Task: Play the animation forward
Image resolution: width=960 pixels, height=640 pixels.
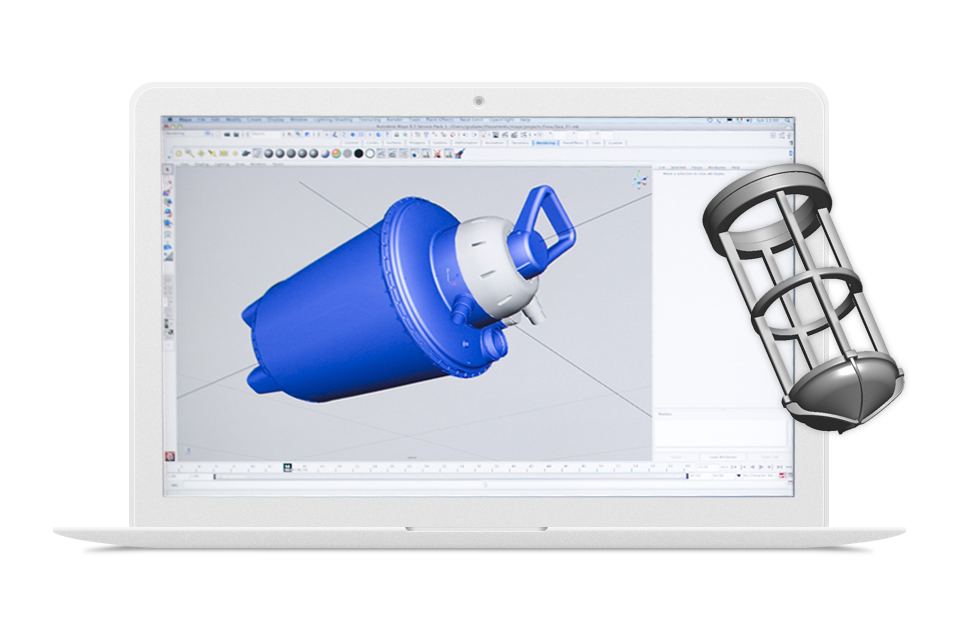Action: pos(761,467)
